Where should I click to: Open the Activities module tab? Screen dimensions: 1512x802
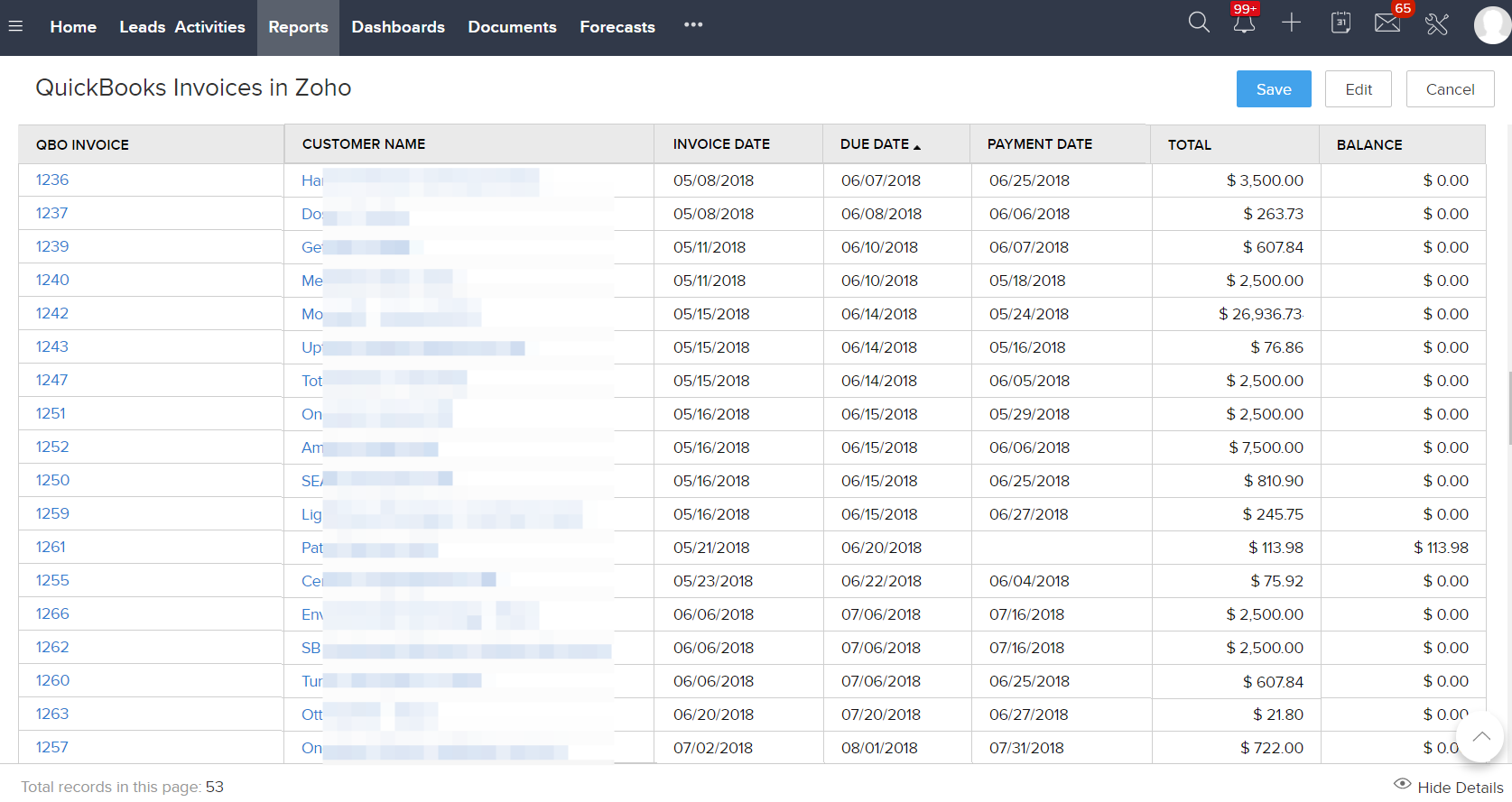tap(209, 27)
